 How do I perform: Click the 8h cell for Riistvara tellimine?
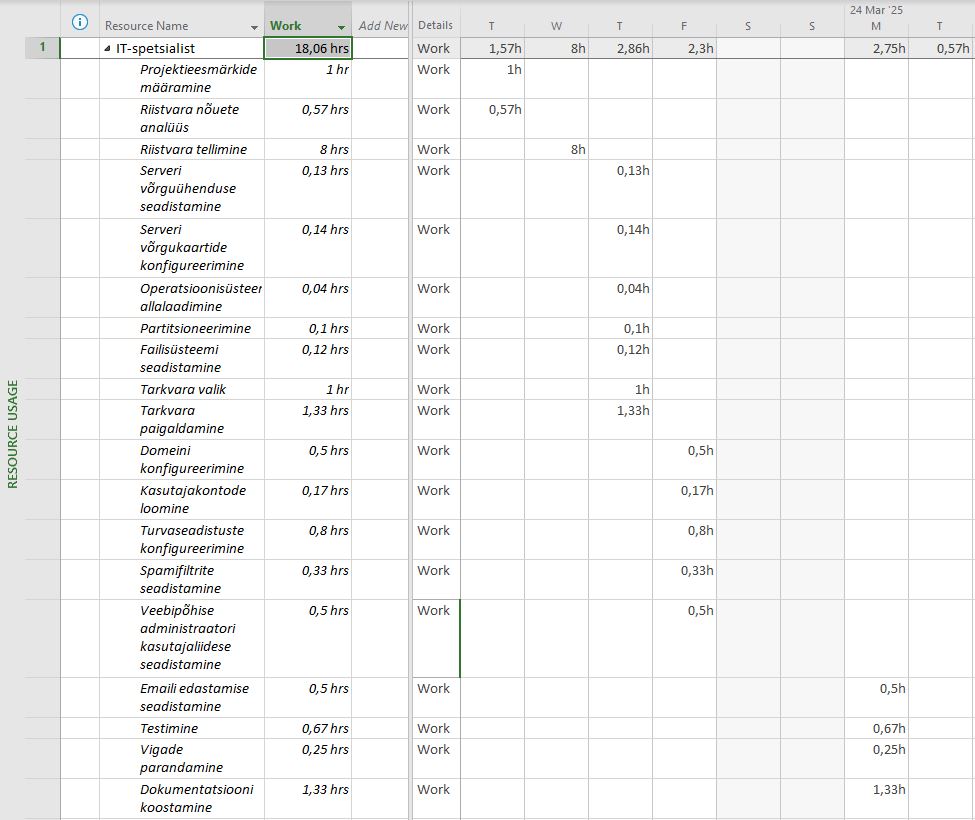557,149
